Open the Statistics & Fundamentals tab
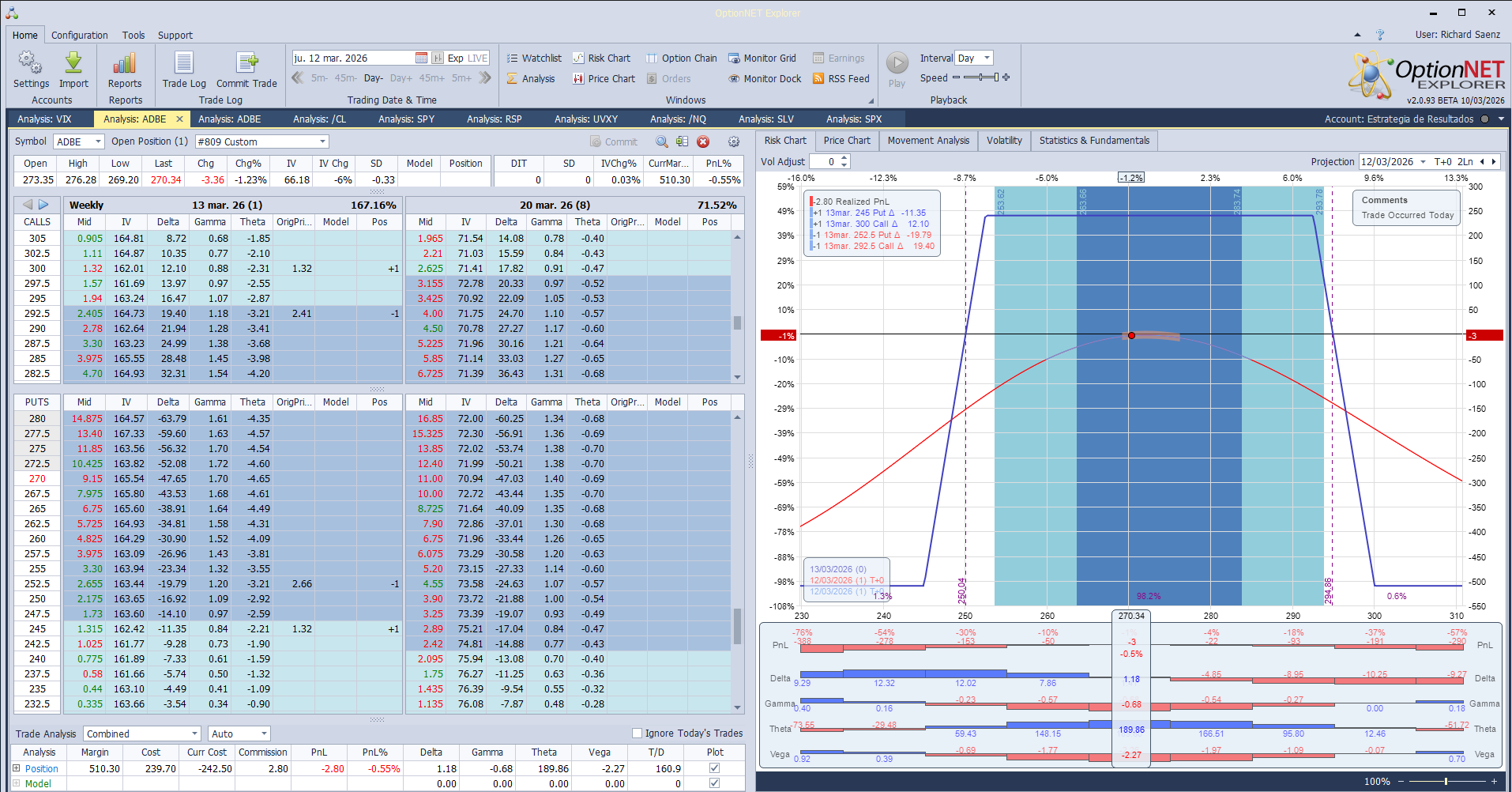Image resolution: width=1512 pixels, height=792 pixels. pyautogui.click(x=1094, y=141)
